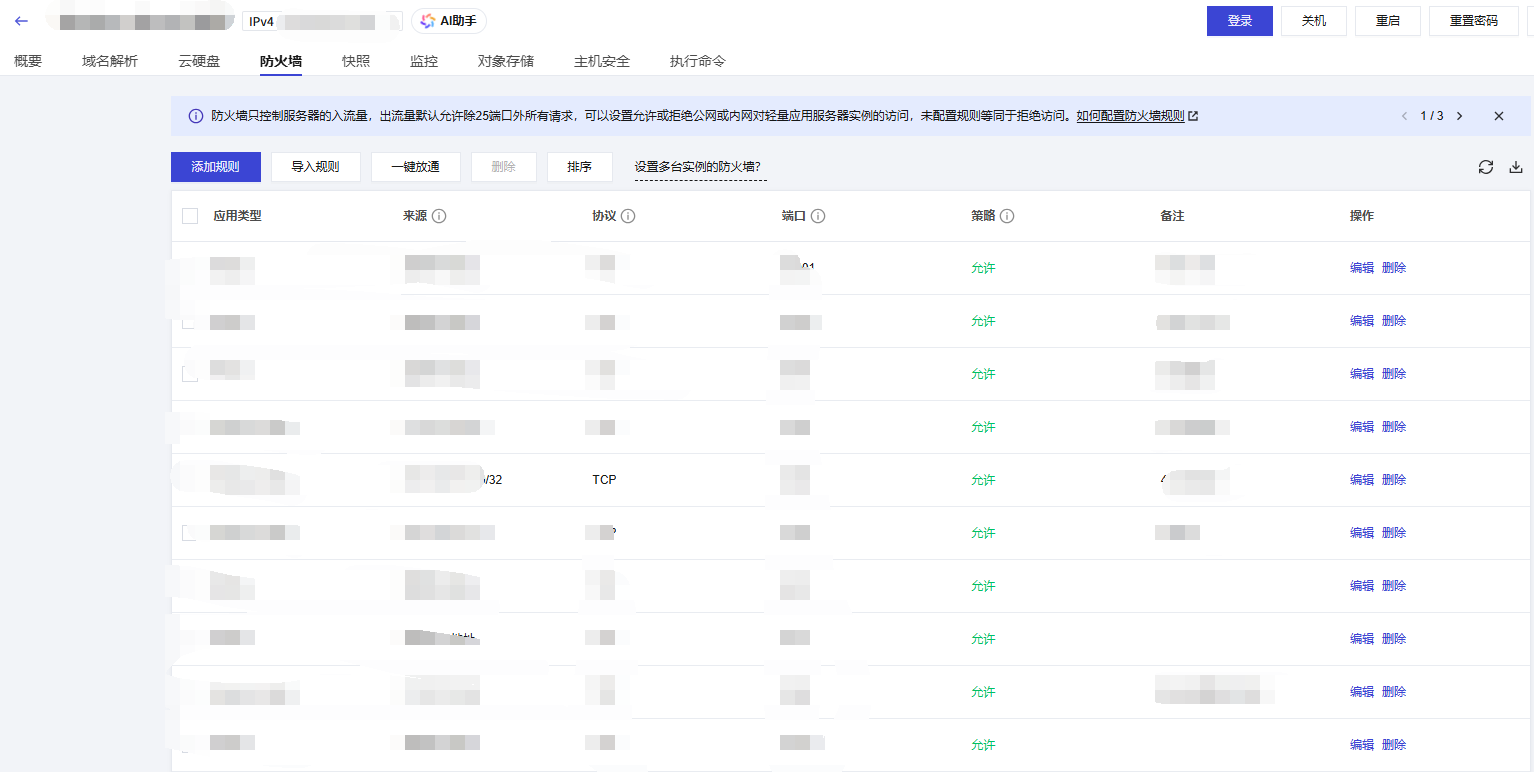The image size is (1534, 772).
Task: Click 设置多台实例的防火墙? link
Action: tap(700, 167)
